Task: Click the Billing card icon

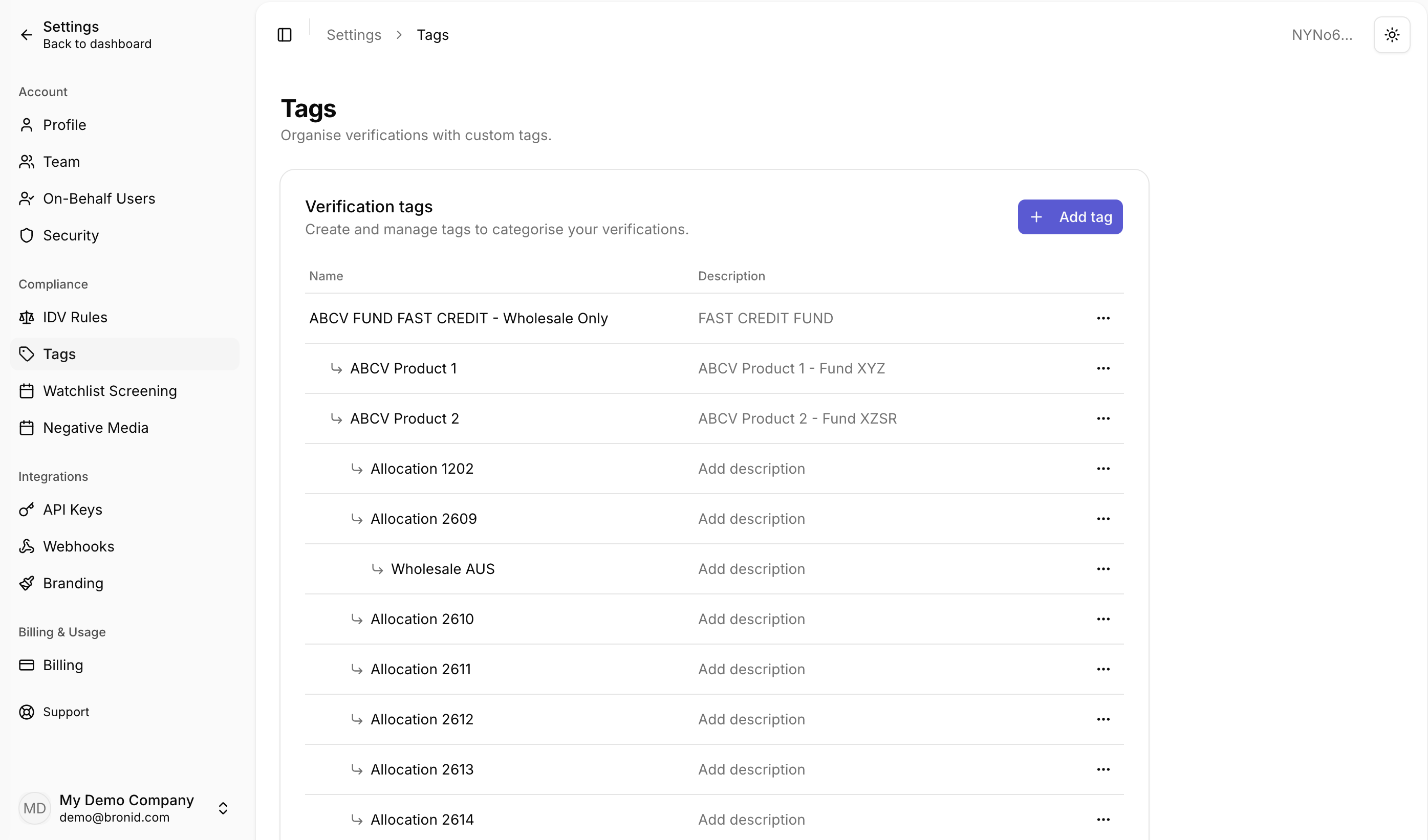Action: click(27, 665)
